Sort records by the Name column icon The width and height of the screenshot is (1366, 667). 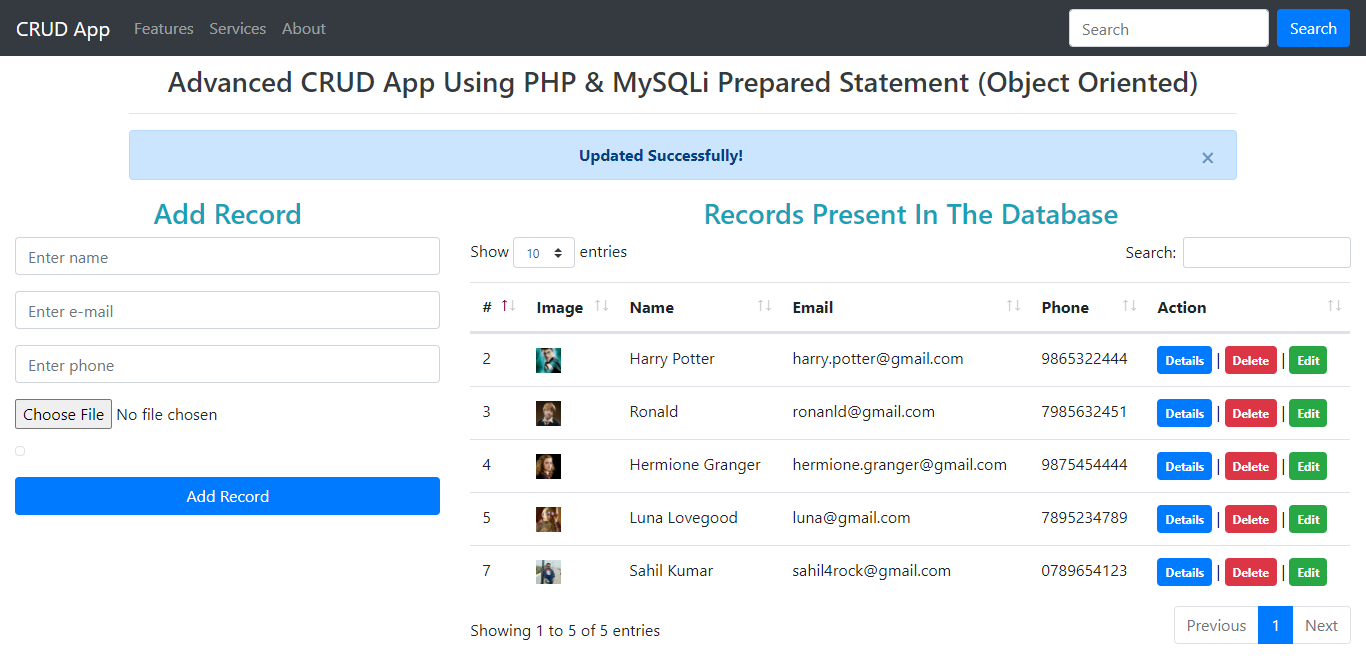tap(766, 306)
